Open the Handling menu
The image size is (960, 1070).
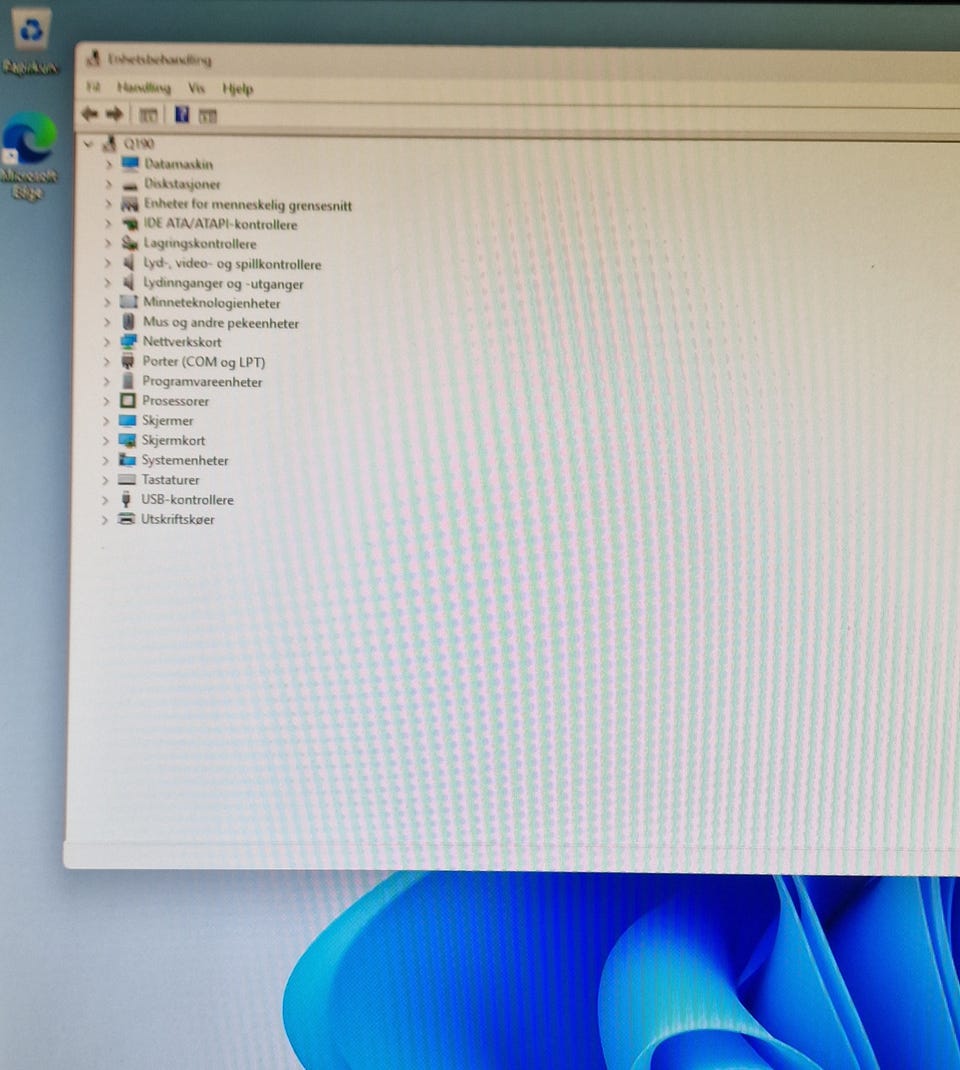click(143, 87)
